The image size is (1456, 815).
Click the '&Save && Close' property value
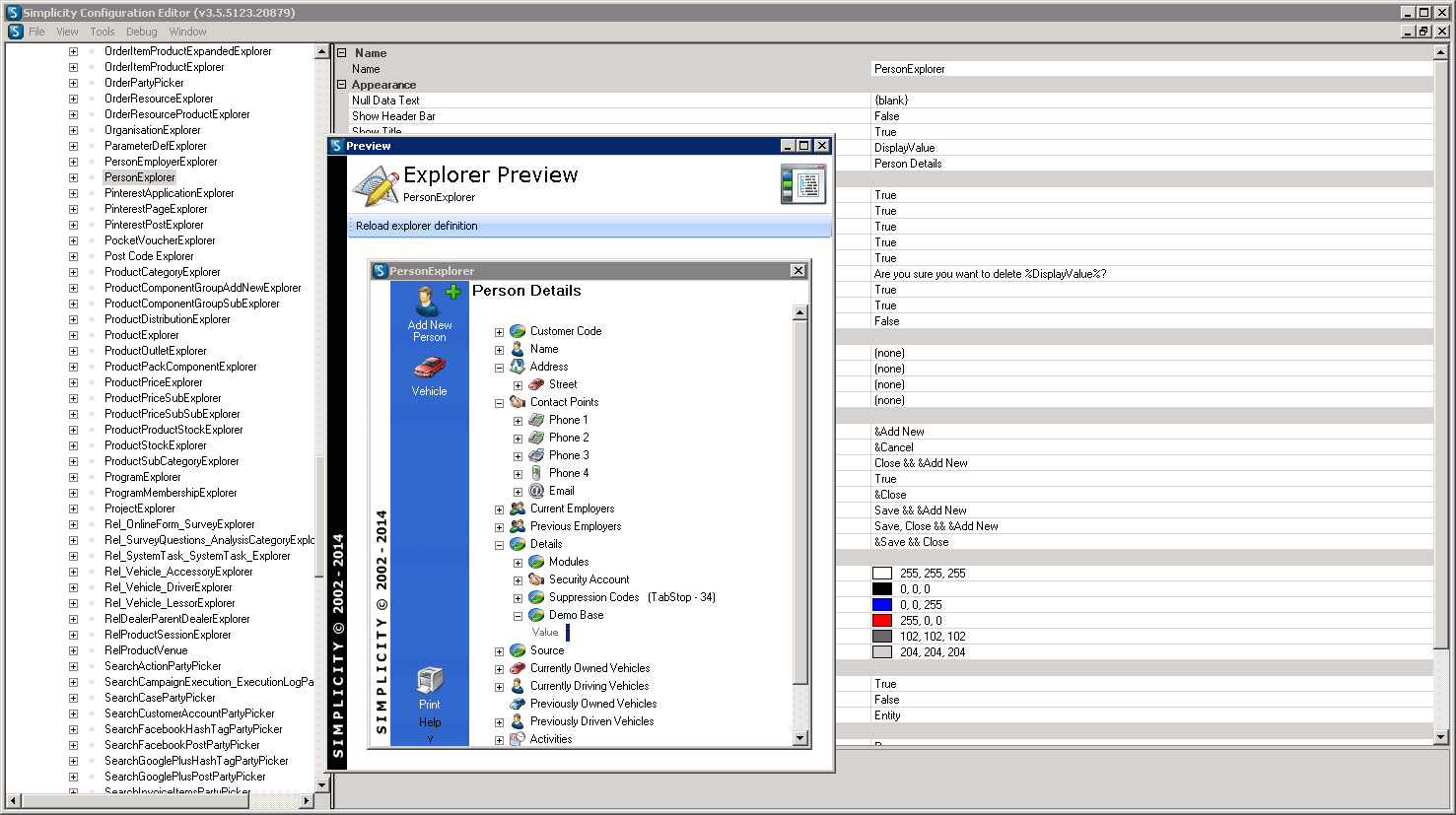pyautogui.click(x=1151, y=542)
